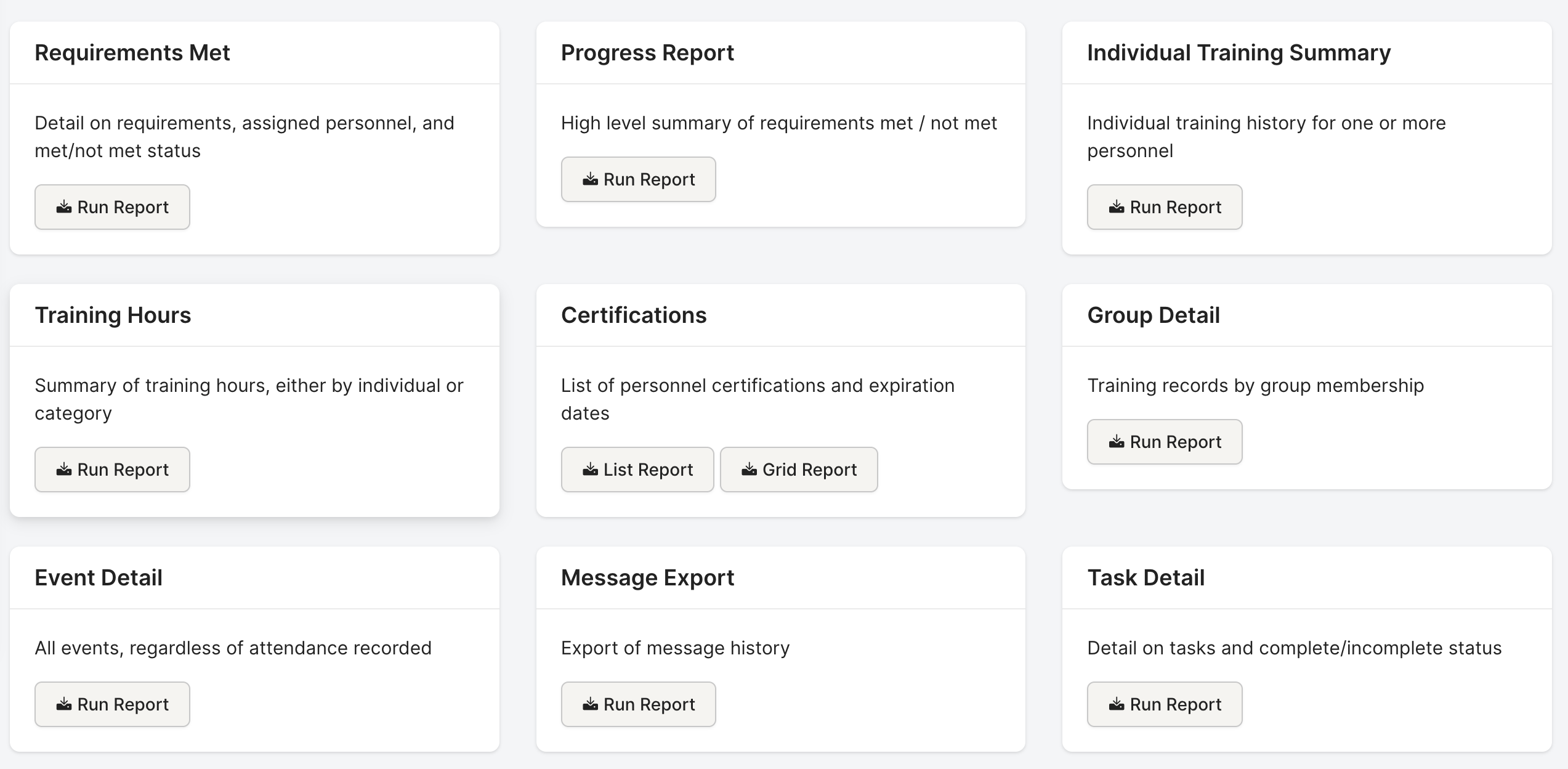Click 'List of personnel certifications' description
The width and height of the screenshot is (1568, 769).
point(758,399)
